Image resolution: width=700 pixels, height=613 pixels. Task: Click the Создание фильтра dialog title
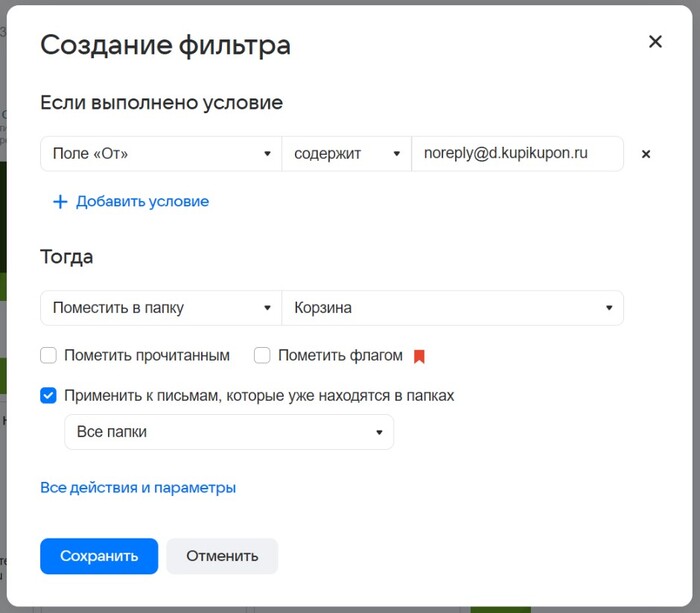click(165, 45)
